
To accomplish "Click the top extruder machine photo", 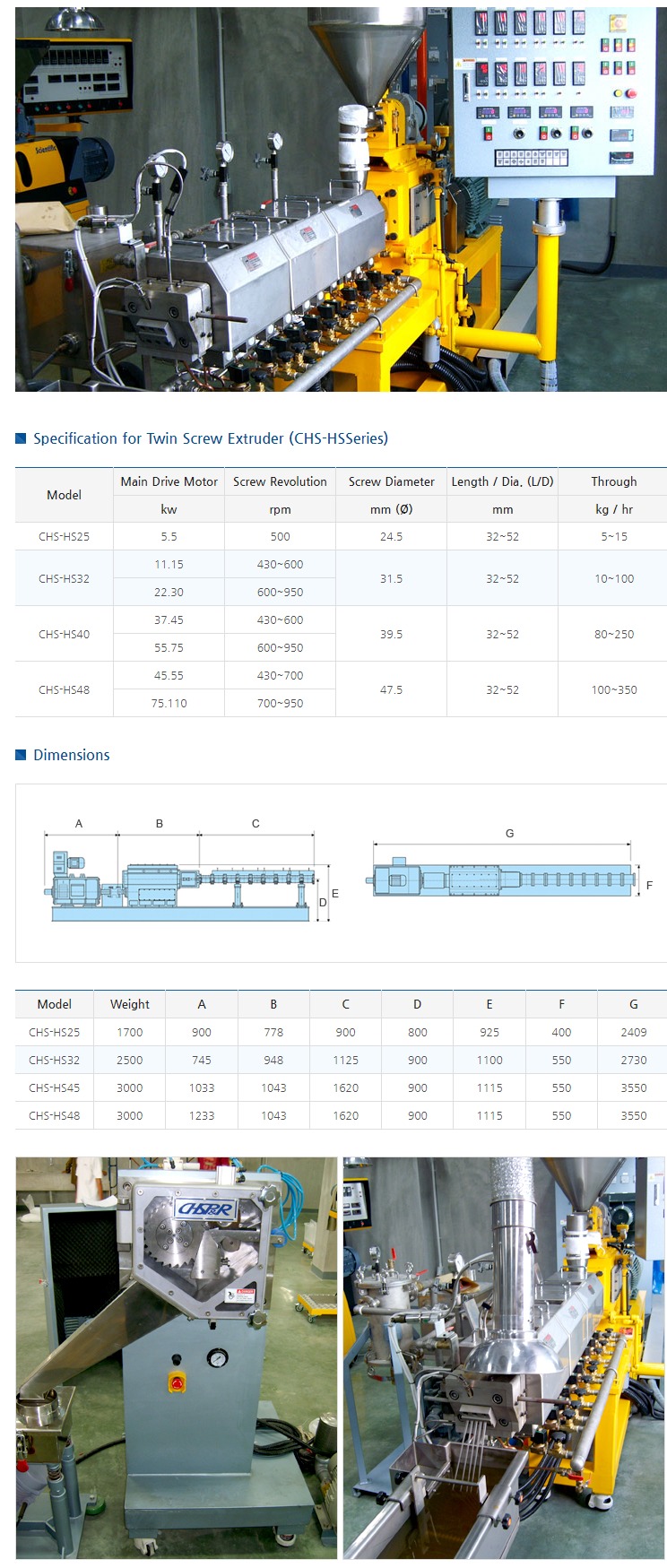I will coord(341,199).
